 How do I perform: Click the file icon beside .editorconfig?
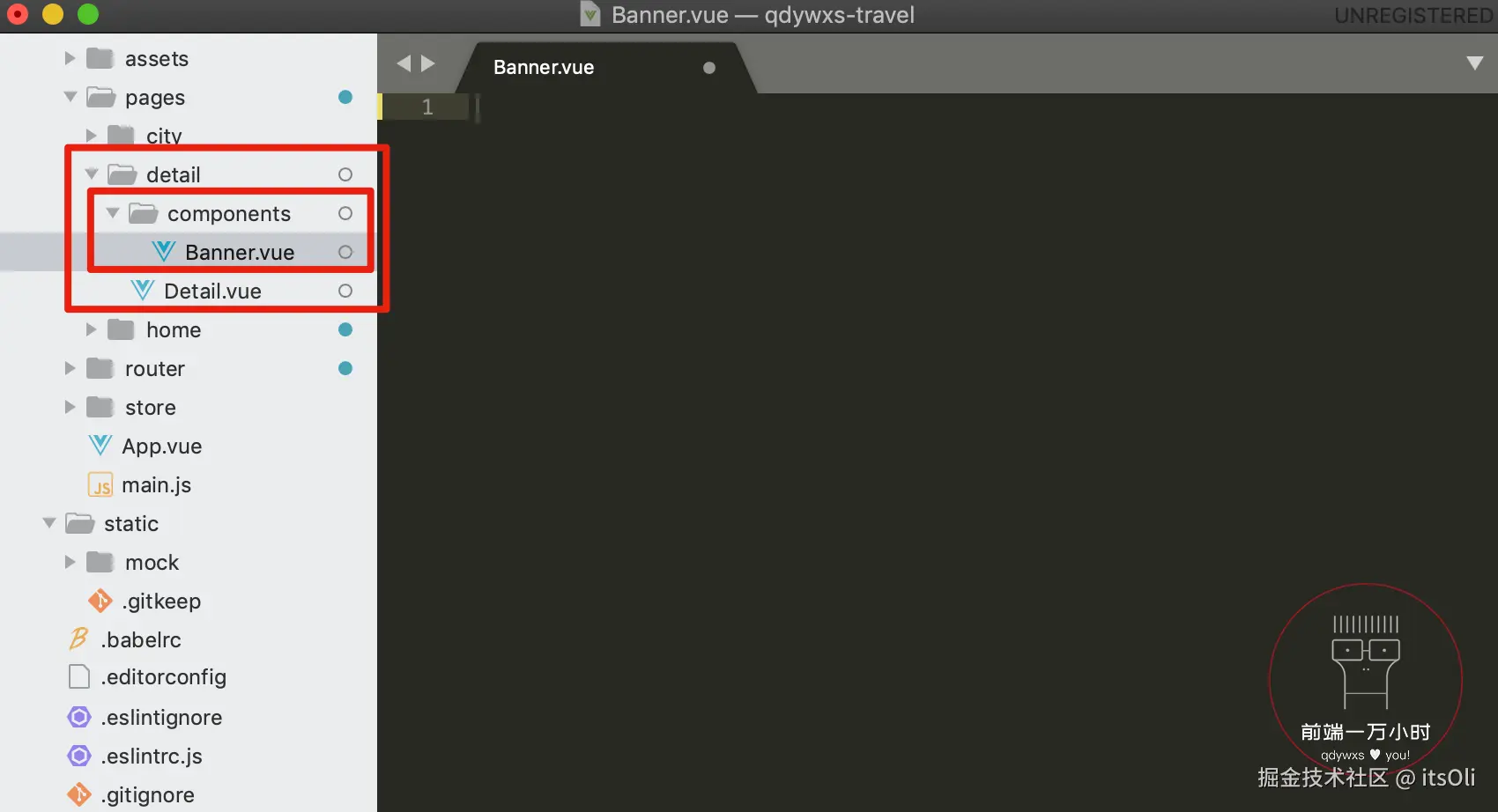pyautogui.click(x=79, y=676)
